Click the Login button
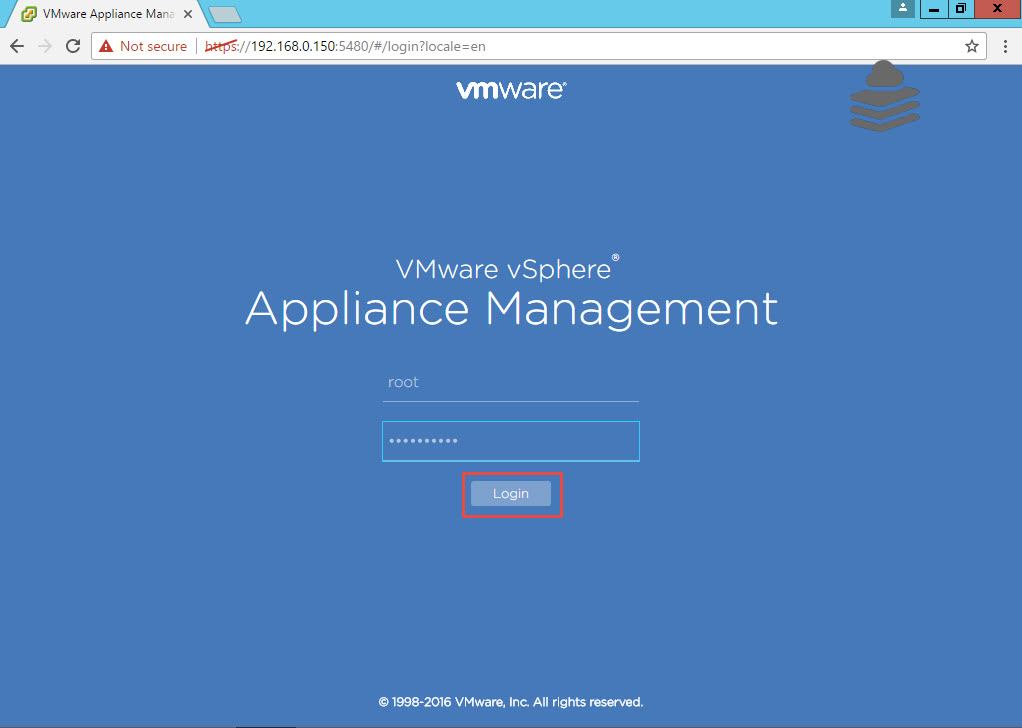The image size is (1022, 728). pos(511,493)
